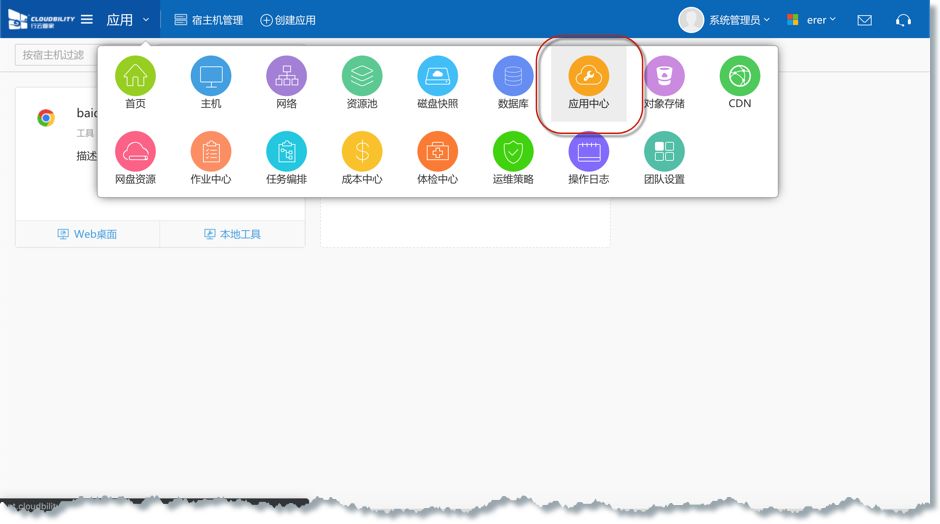Click the 资源池 resource pool icon
Screen dimensions: 940x524
tap(362, 77)
